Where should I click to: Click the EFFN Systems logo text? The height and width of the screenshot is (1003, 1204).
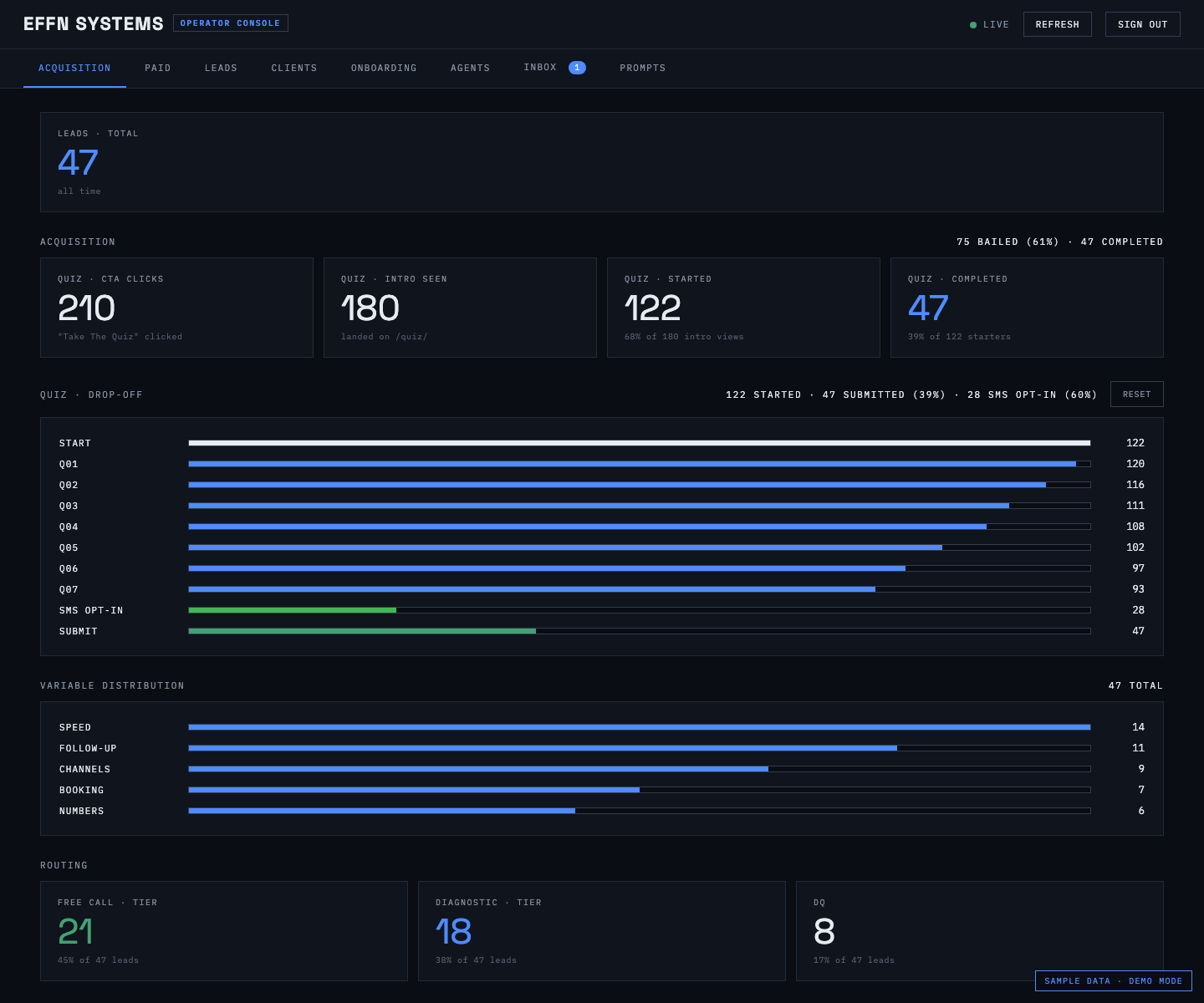(94, 23)
